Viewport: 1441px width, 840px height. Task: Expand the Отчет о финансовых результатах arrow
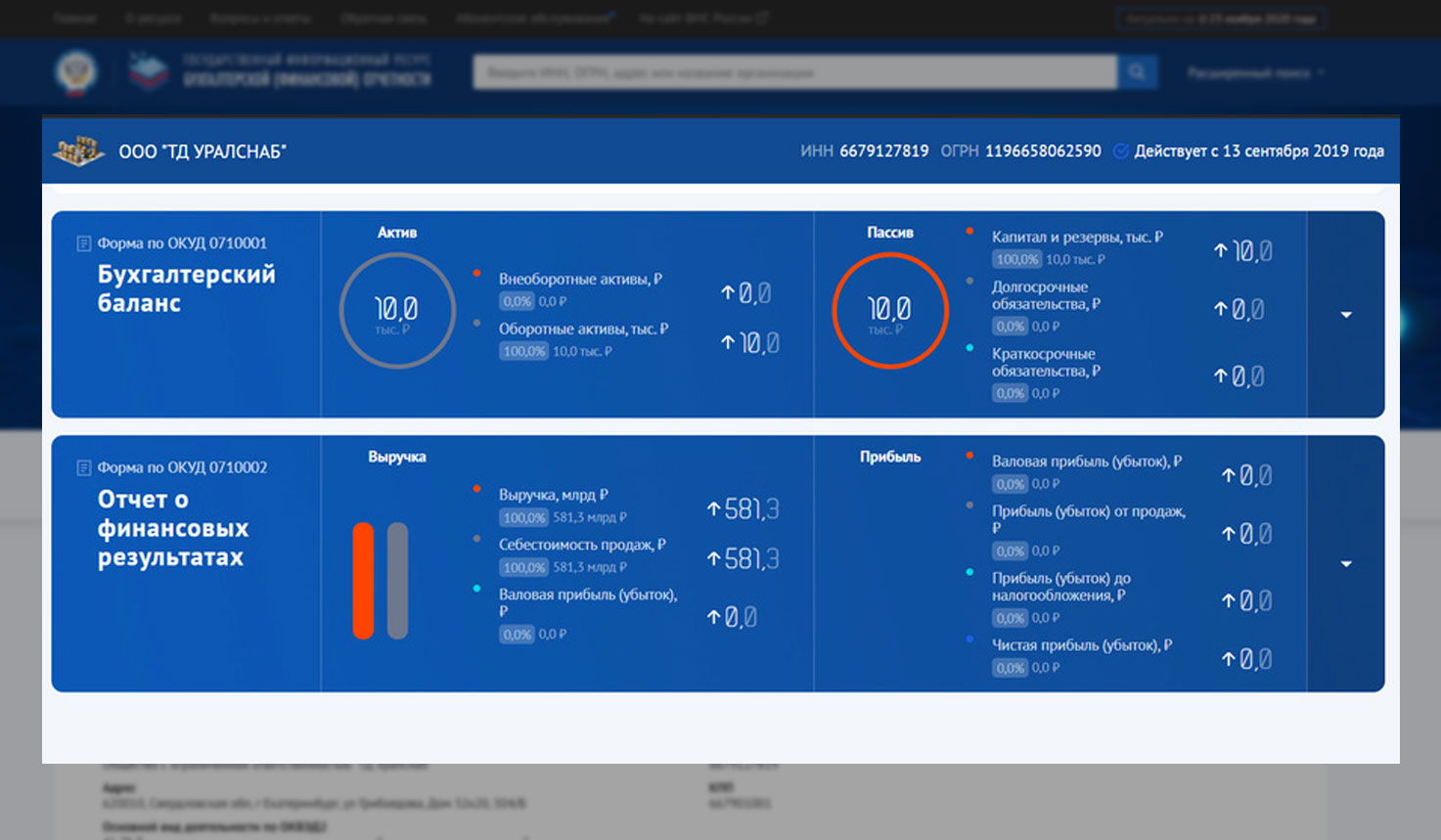coord(1346,564)
